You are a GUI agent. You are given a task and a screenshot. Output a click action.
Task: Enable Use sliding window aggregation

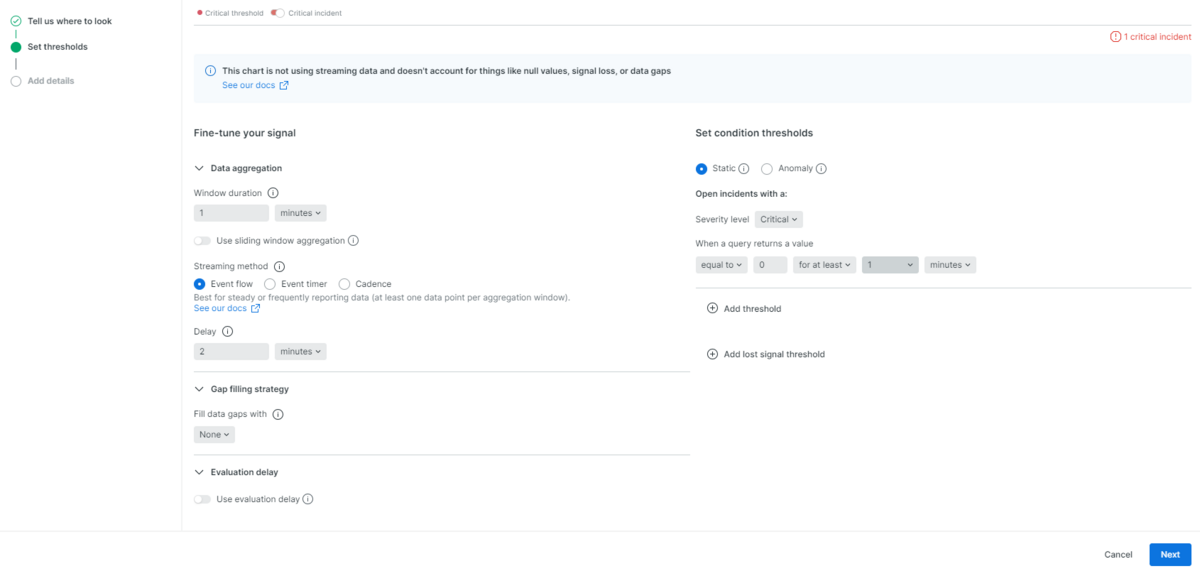203,241
